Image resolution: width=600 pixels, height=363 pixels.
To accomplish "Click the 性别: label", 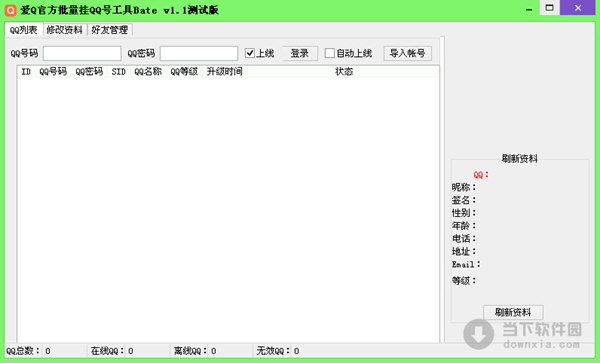I will [464, 213].
